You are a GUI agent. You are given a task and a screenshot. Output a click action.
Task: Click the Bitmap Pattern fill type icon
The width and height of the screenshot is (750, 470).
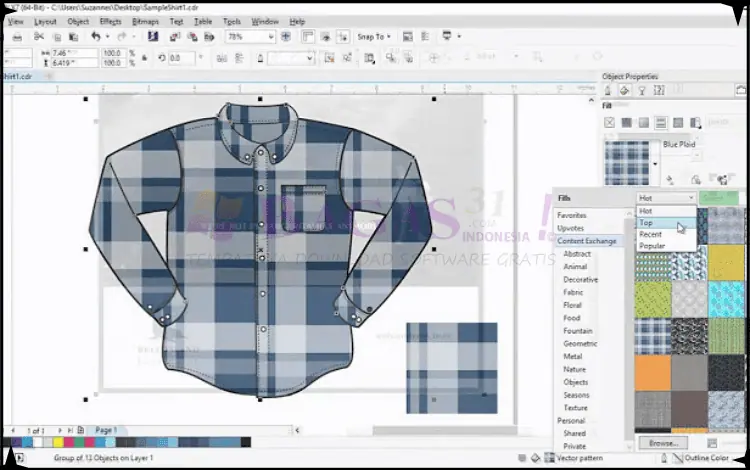click(679, 123)
